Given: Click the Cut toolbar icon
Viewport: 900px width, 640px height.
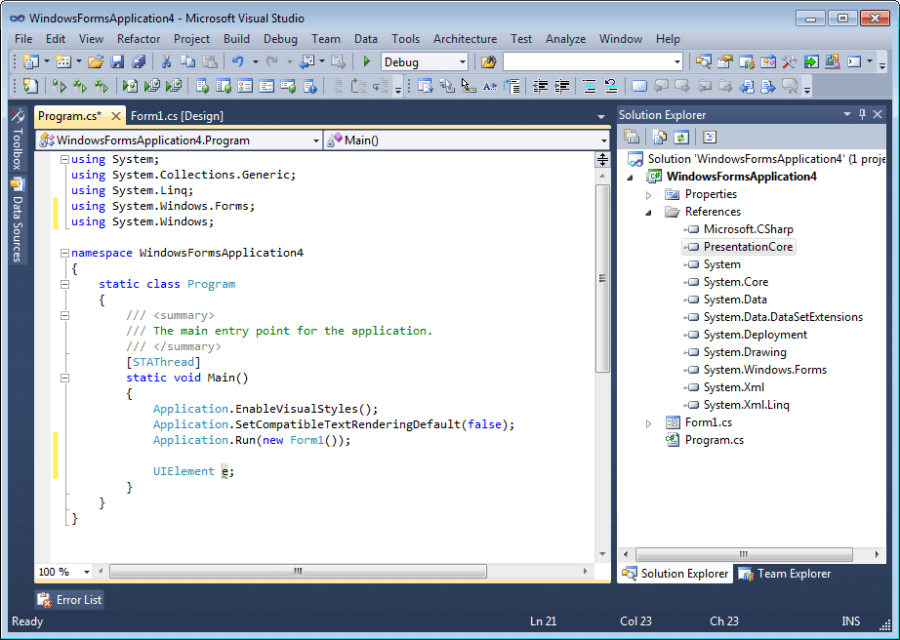Looking at the screenshot, I should click(165, 62).
